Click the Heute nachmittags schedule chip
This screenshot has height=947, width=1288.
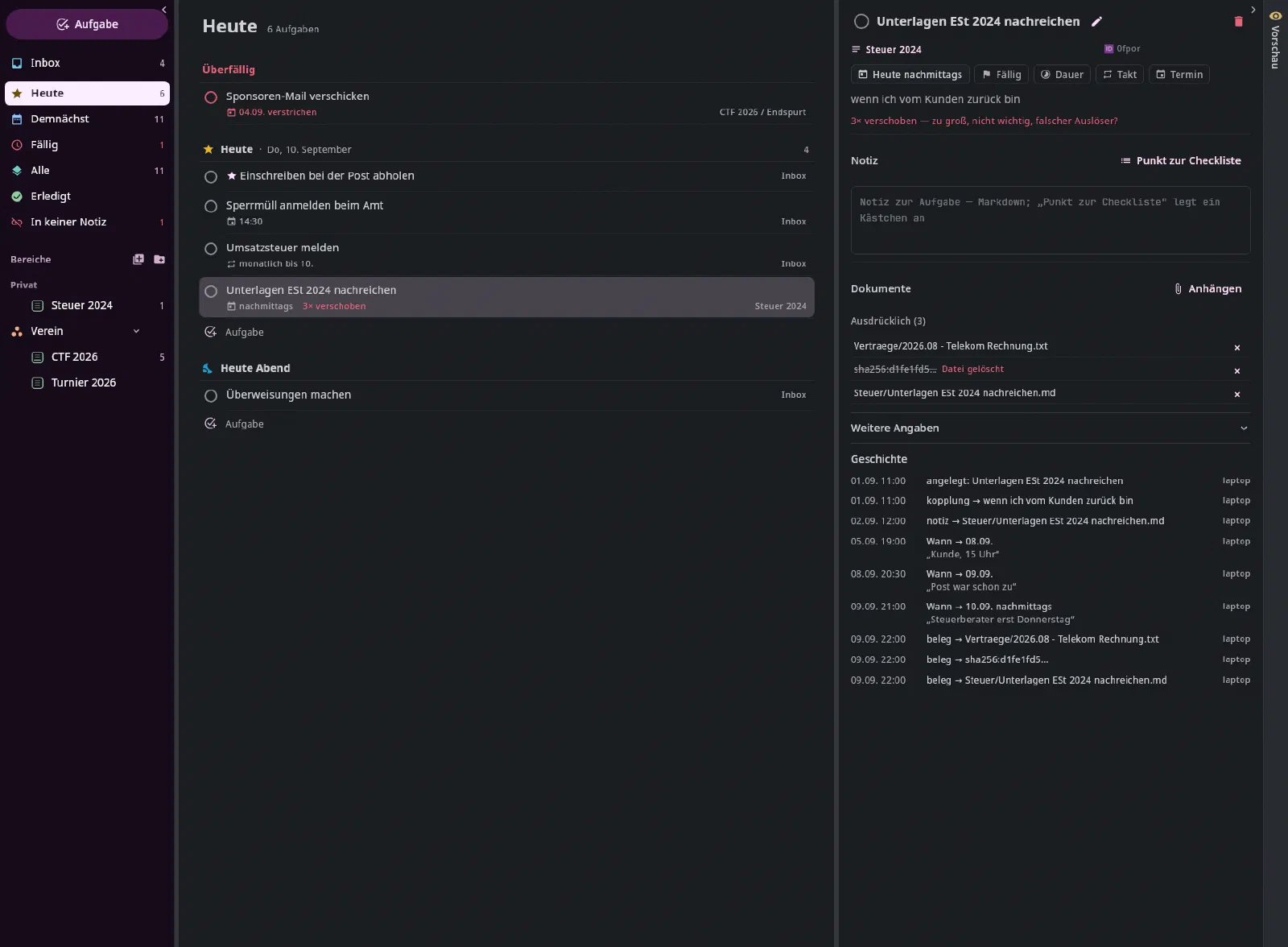pos(910,74)
